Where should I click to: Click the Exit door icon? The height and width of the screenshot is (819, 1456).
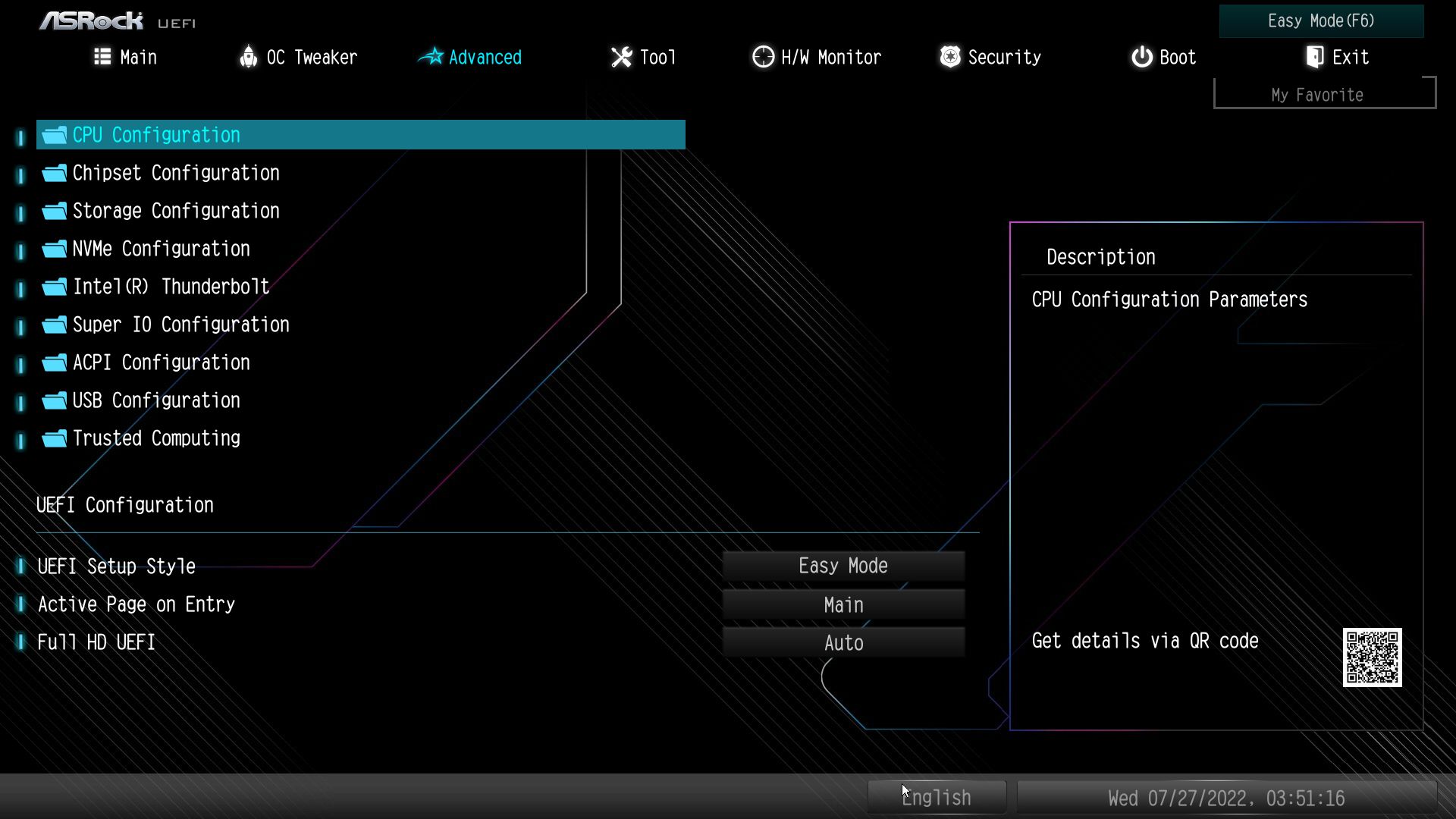1315,57
